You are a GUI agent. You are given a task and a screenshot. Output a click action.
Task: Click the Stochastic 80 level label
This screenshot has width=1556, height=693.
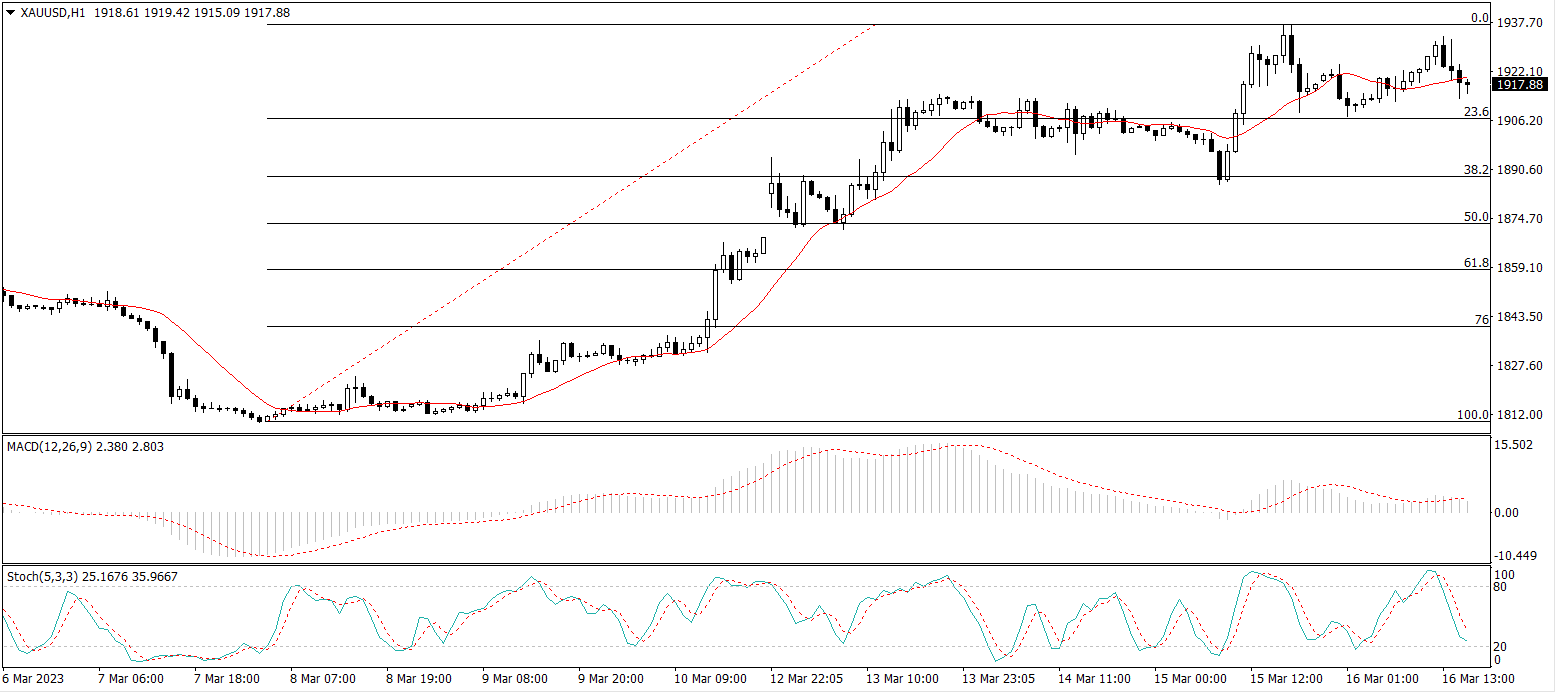(x=1498, y=587)
